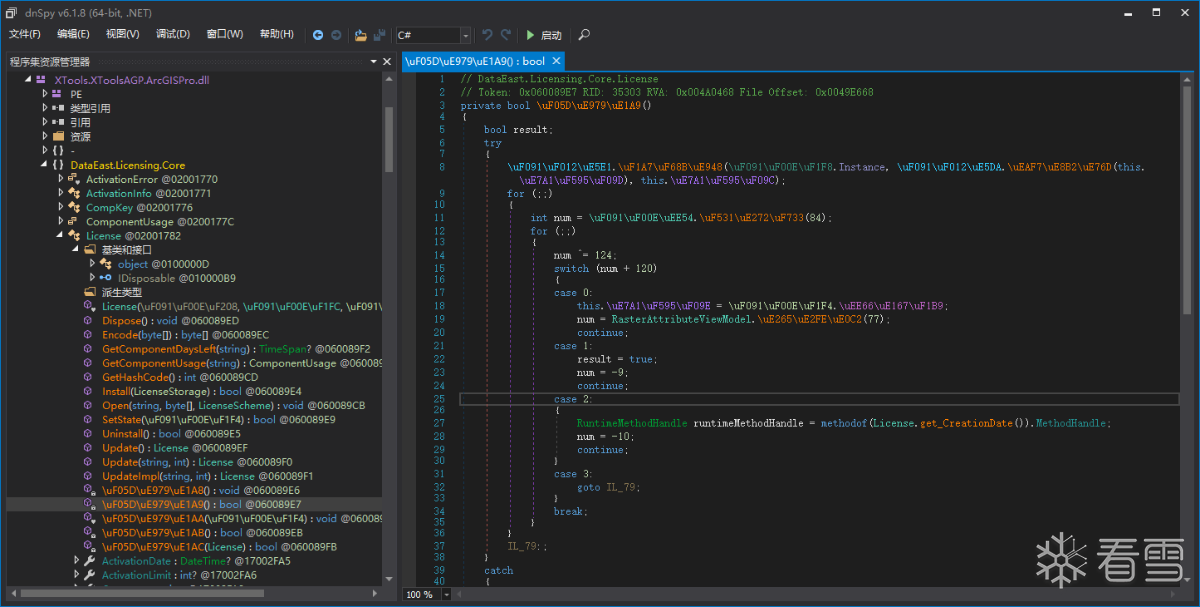This screenshot has height=607, width=1200.
Task: Click the navigate forward arrow icon
Action: 336,35
